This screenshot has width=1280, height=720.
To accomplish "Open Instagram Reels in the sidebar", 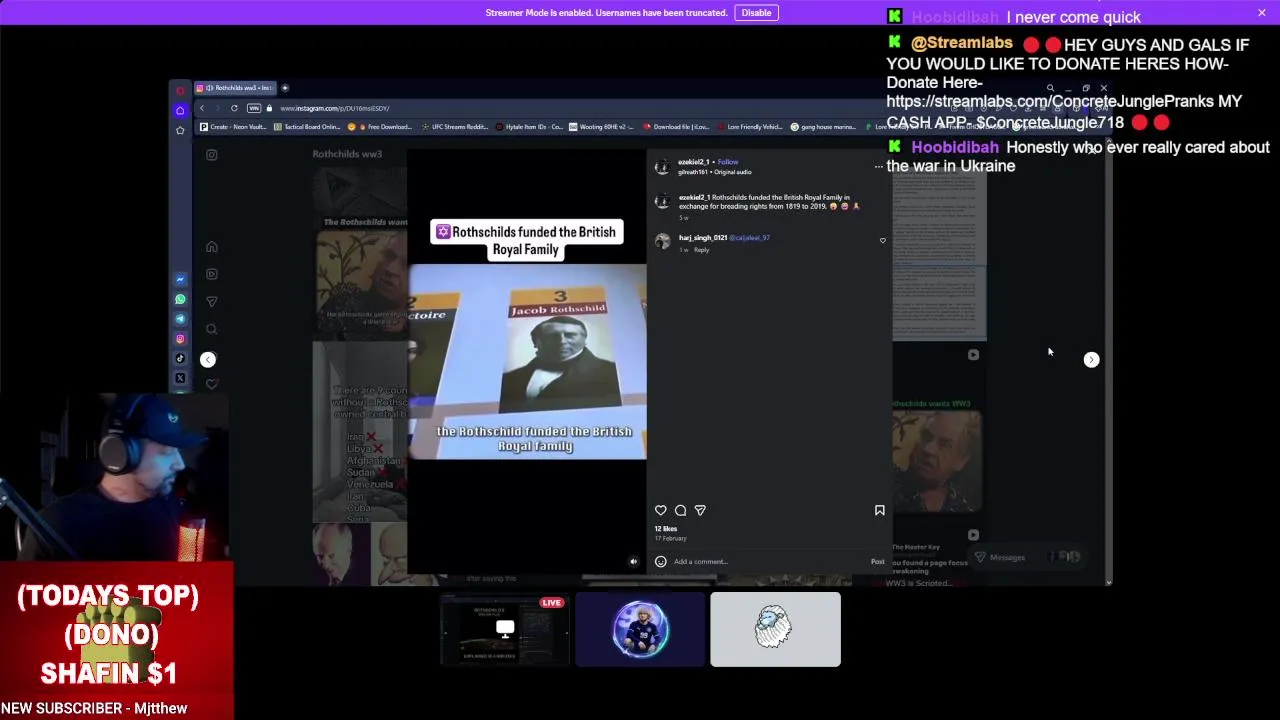I will coord(211,274).
